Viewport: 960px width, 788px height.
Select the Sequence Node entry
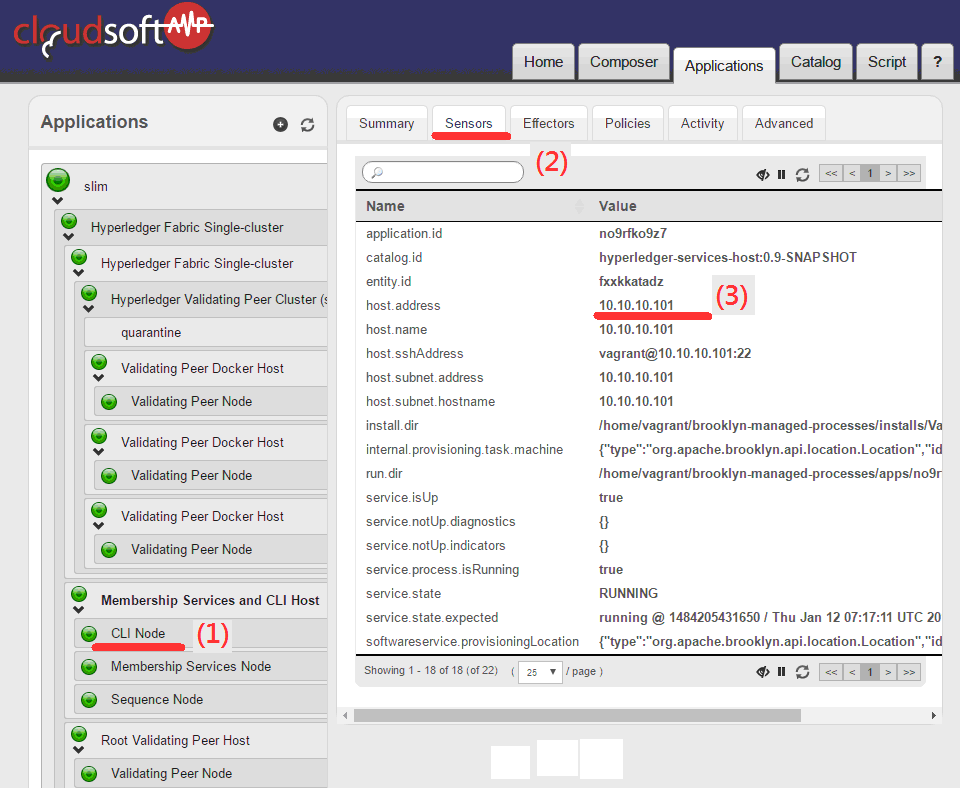pos(157,699)
